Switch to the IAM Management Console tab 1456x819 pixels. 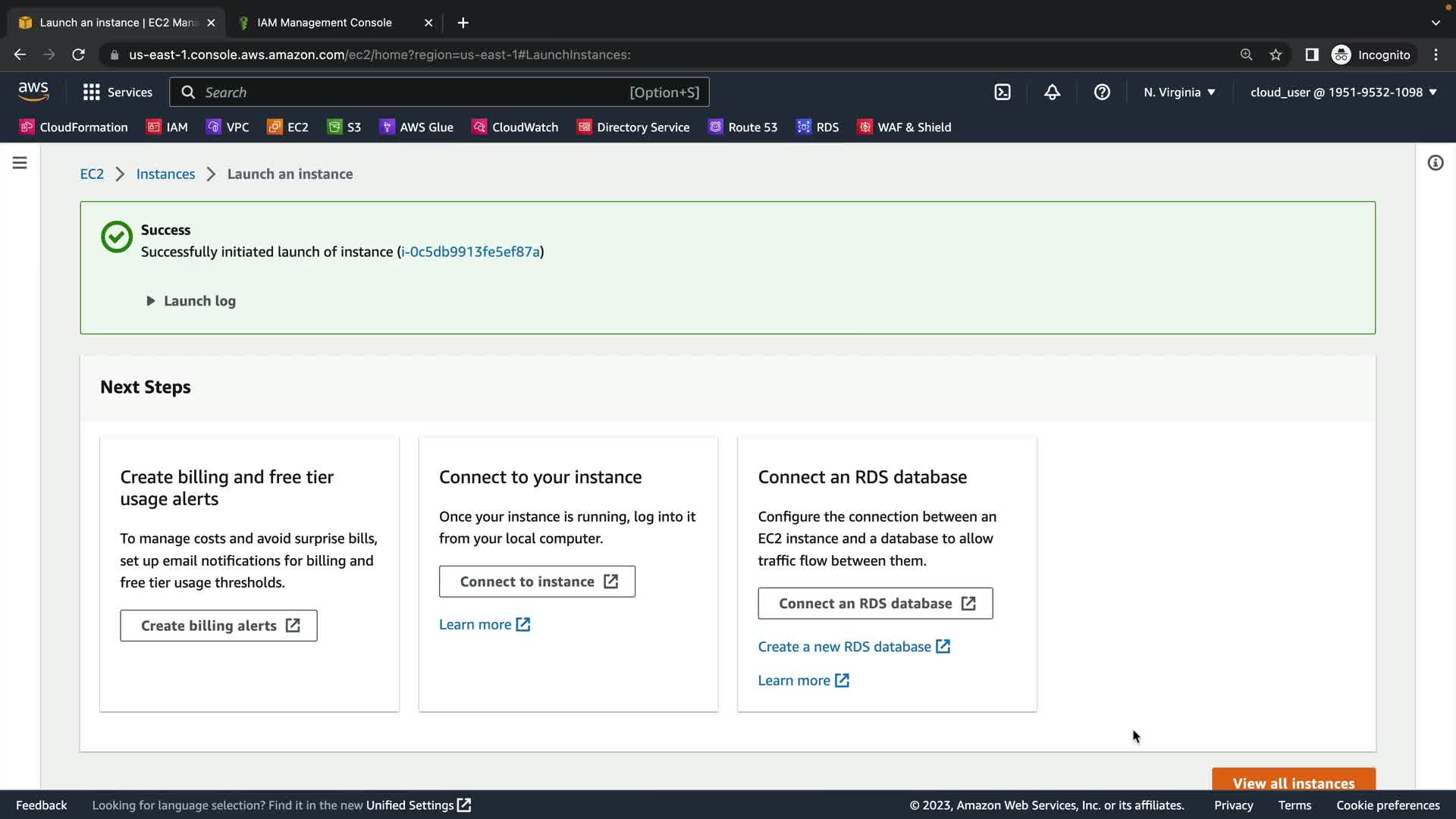[325, 23]
